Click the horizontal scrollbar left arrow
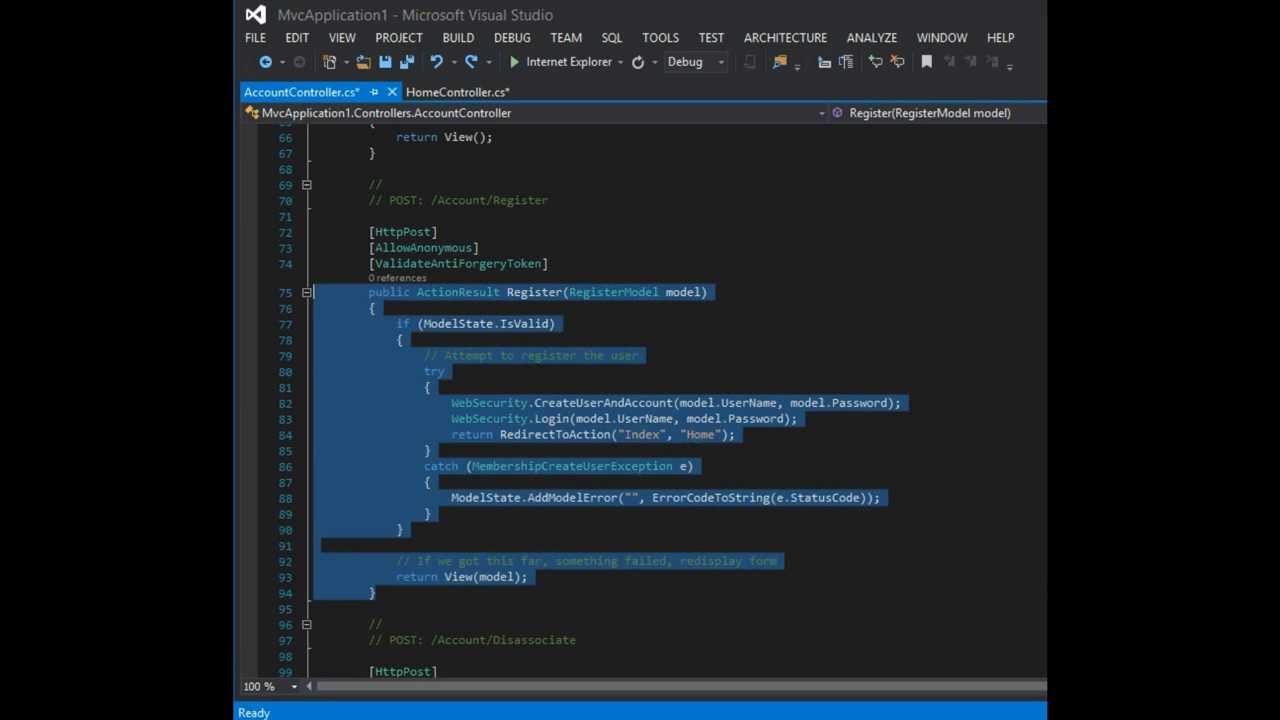 [309, 686]
